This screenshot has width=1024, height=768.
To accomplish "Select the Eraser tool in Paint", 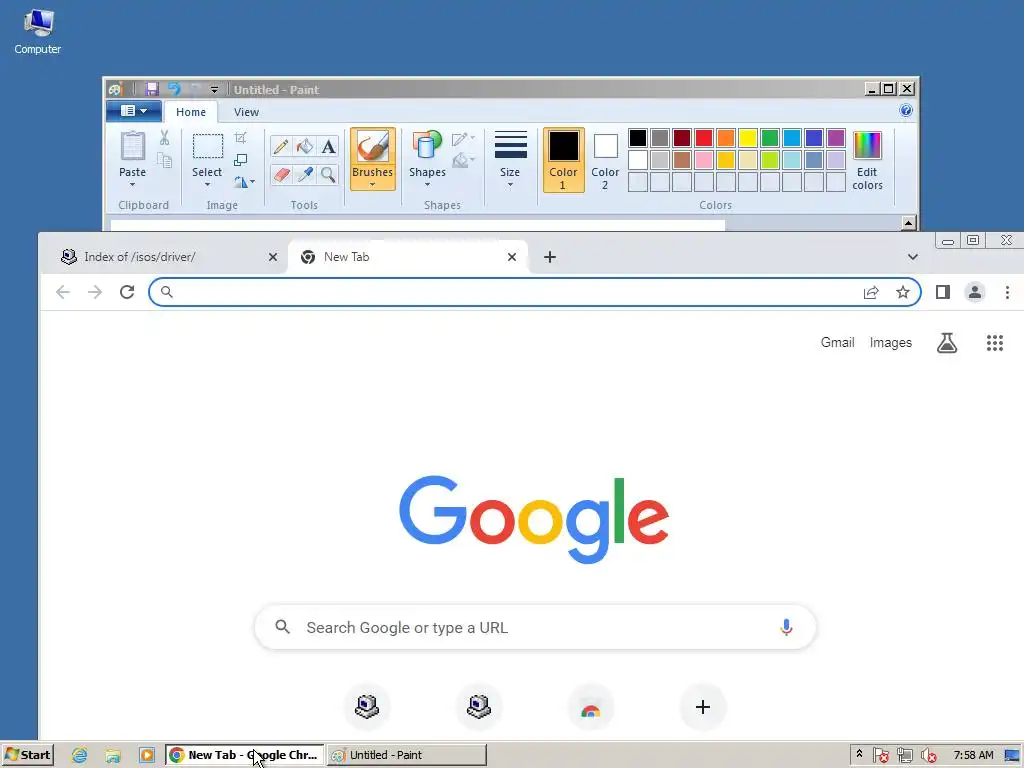I will coord(281,174).
